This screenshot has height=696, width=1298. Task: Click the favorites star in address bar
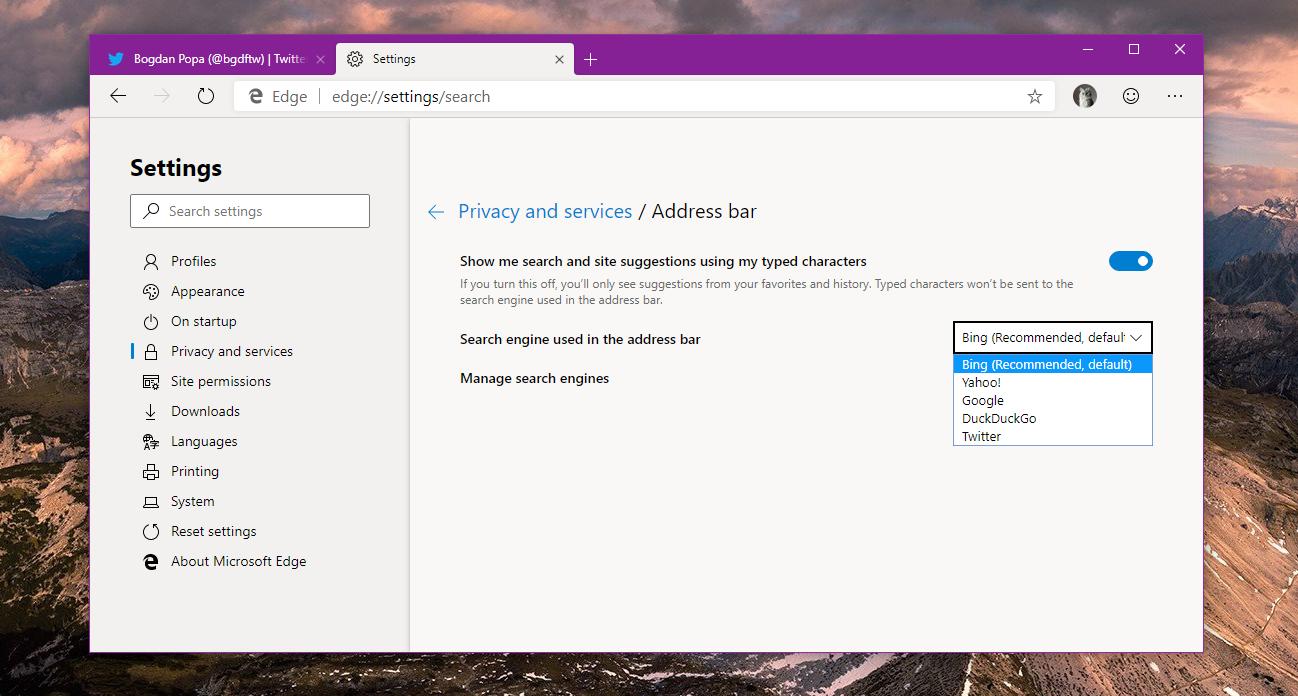tap(1035, 96)
